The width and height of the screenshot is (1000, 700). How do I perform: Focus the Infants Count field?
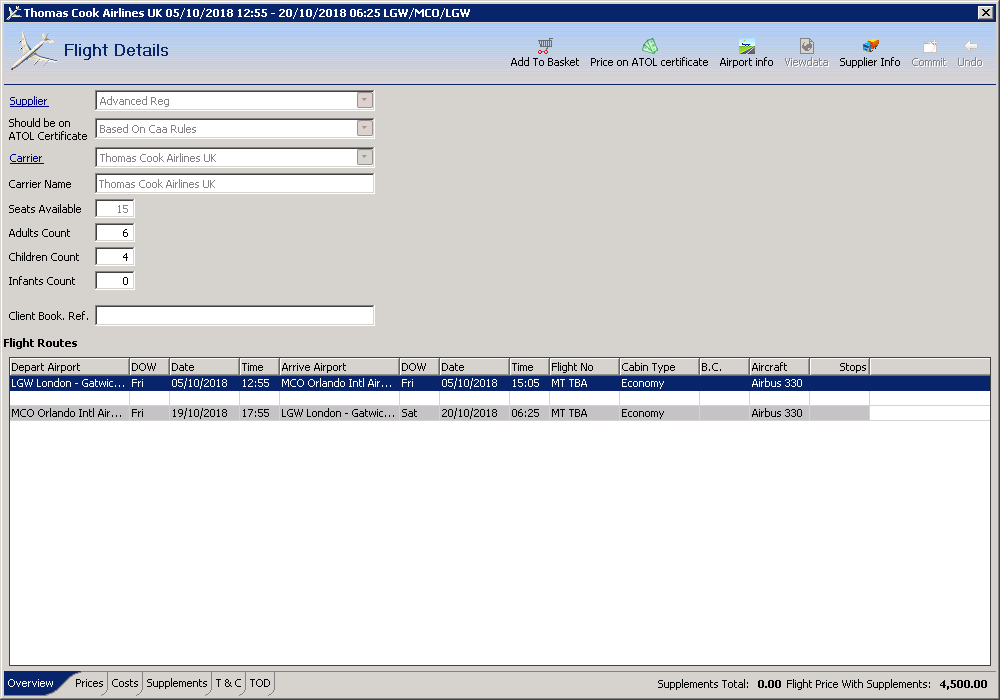coord(115,281)
